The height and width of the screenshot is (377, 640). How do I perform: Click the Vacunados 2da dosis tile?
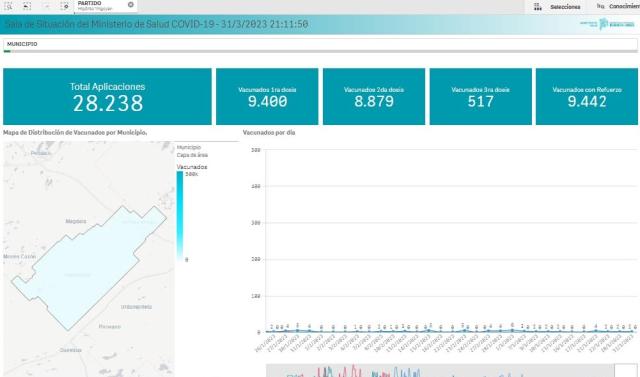[374, 96]
